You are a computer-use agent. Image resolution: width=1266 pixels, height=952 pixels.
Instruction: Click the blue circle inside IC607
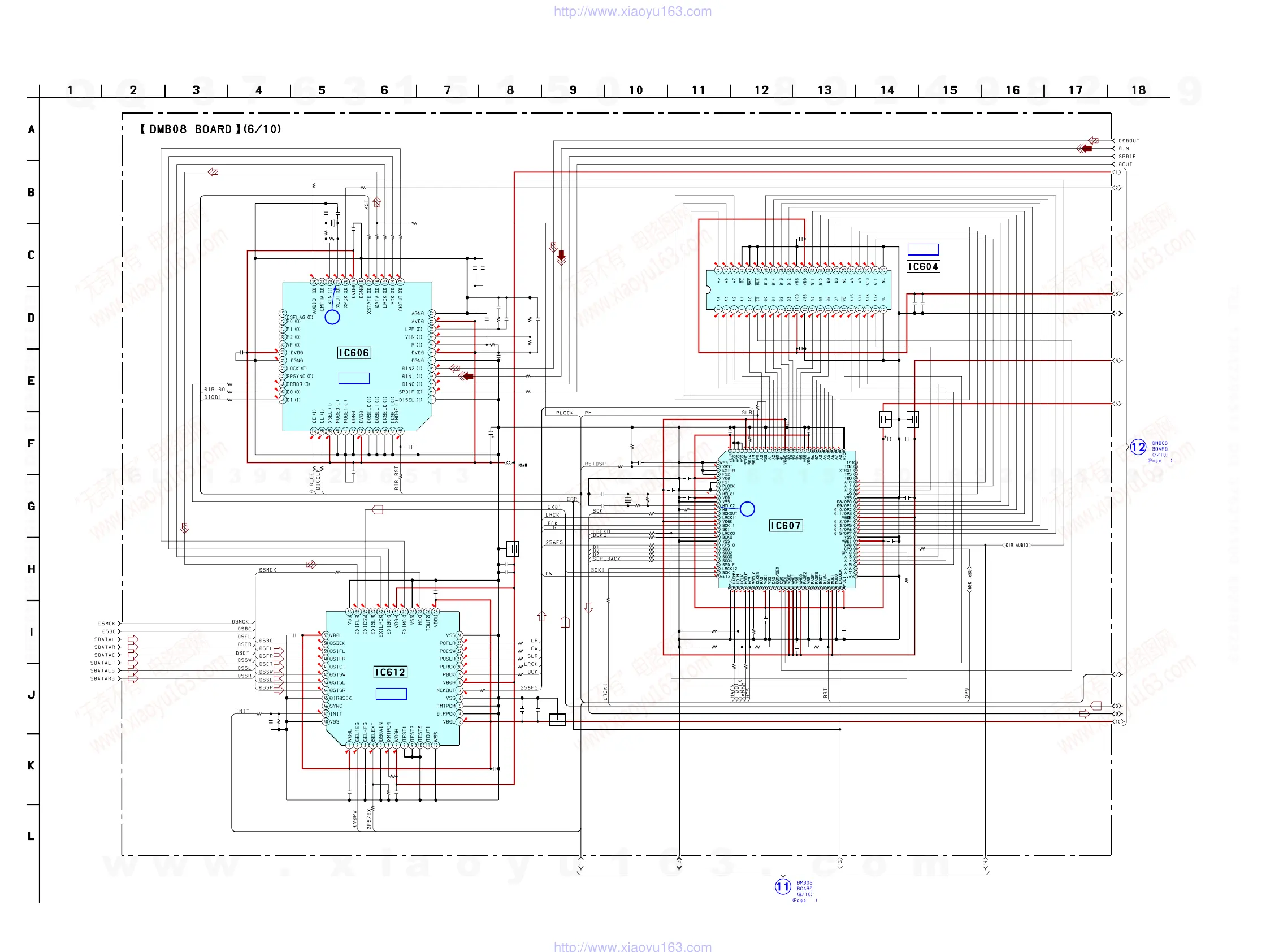(747, 509)
